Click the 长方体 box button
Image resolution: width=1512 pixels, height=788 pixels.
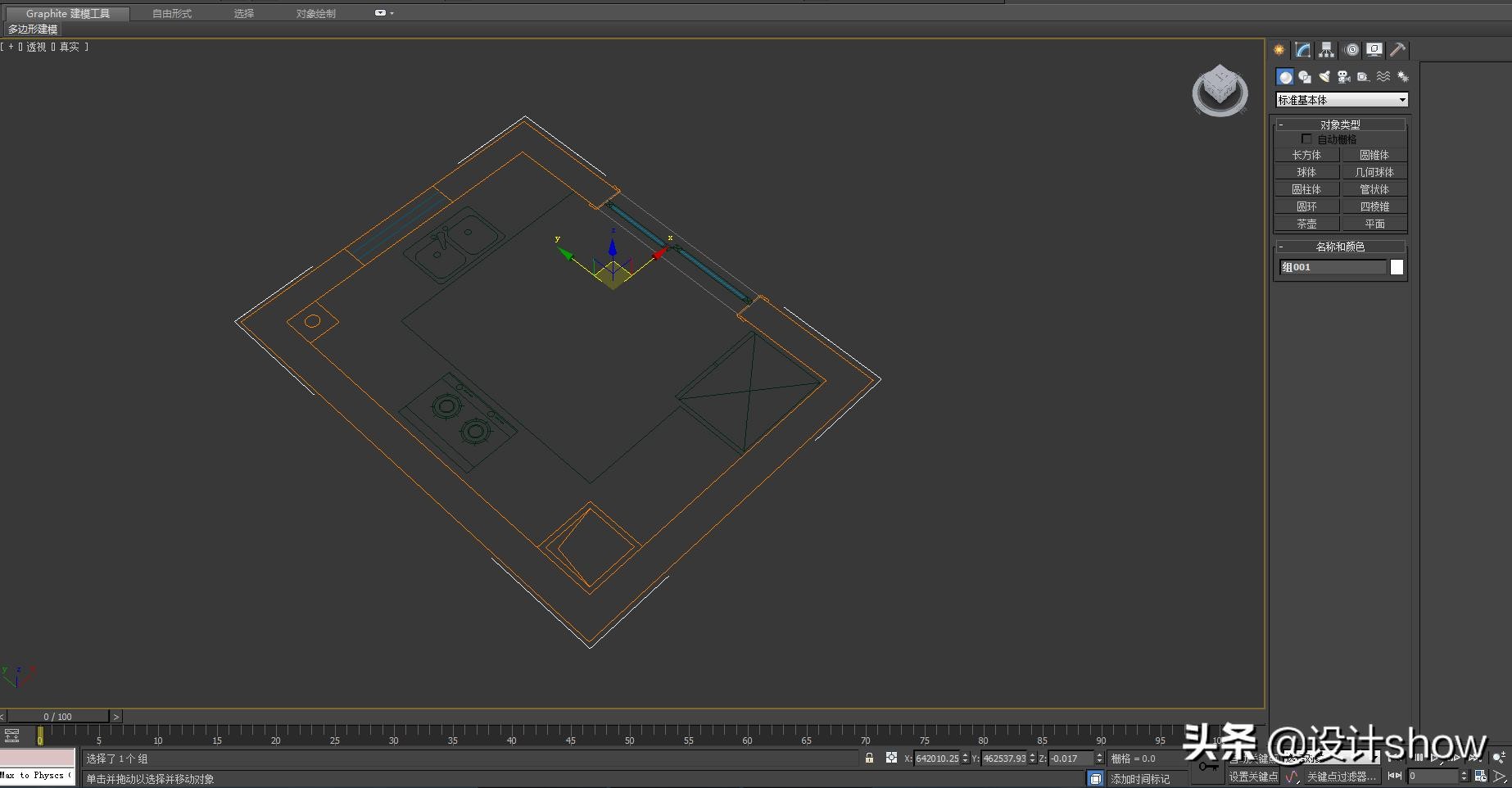[x=1306, y=155]
